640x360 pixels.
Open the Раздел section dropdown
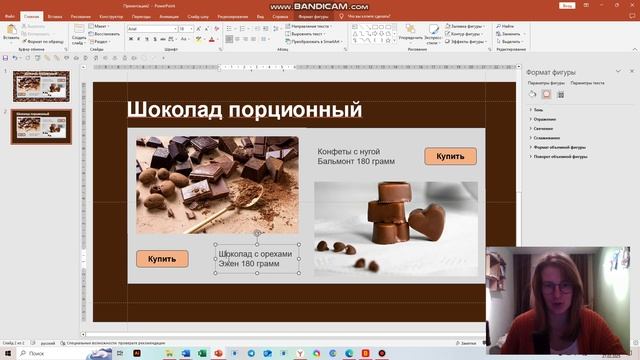99,42
